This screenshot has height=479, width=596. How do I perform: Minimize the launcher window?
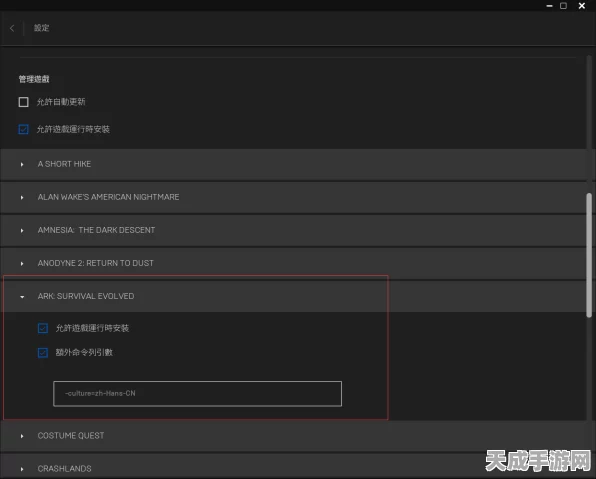(549, 6)
